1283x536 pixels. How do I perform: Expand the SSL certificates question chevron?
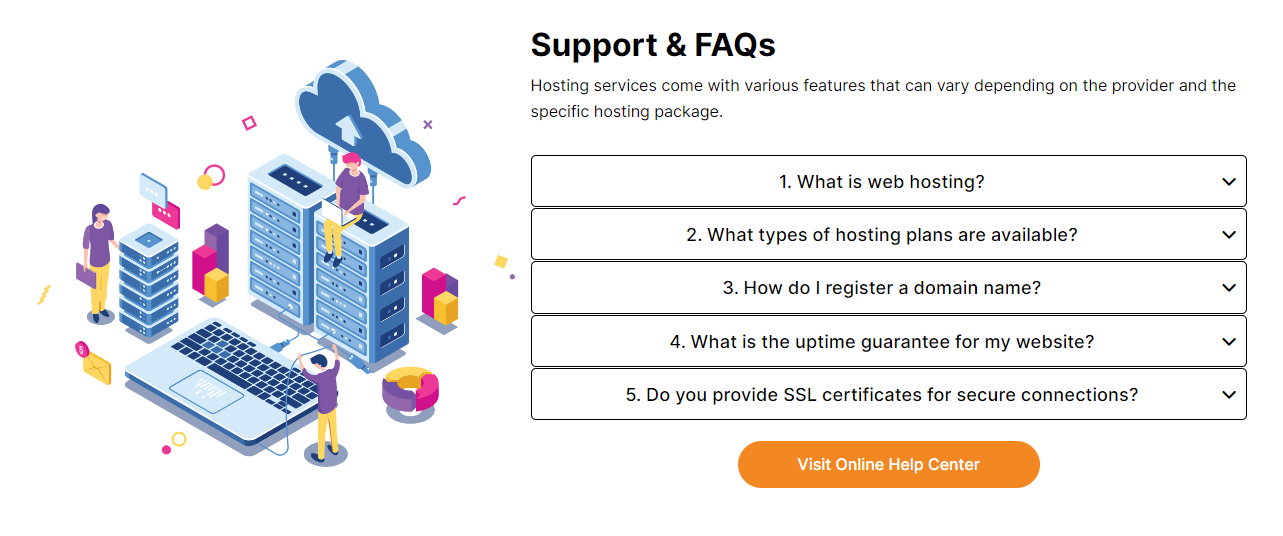[1229, 395]
